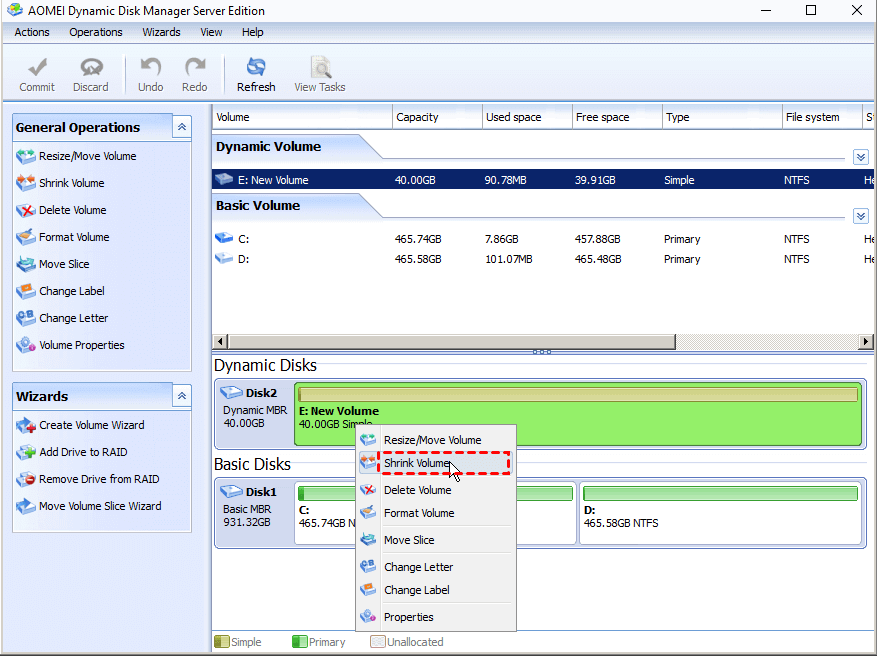
Task: Collapse the Wizards panel
Action: (x=181, y=396)
